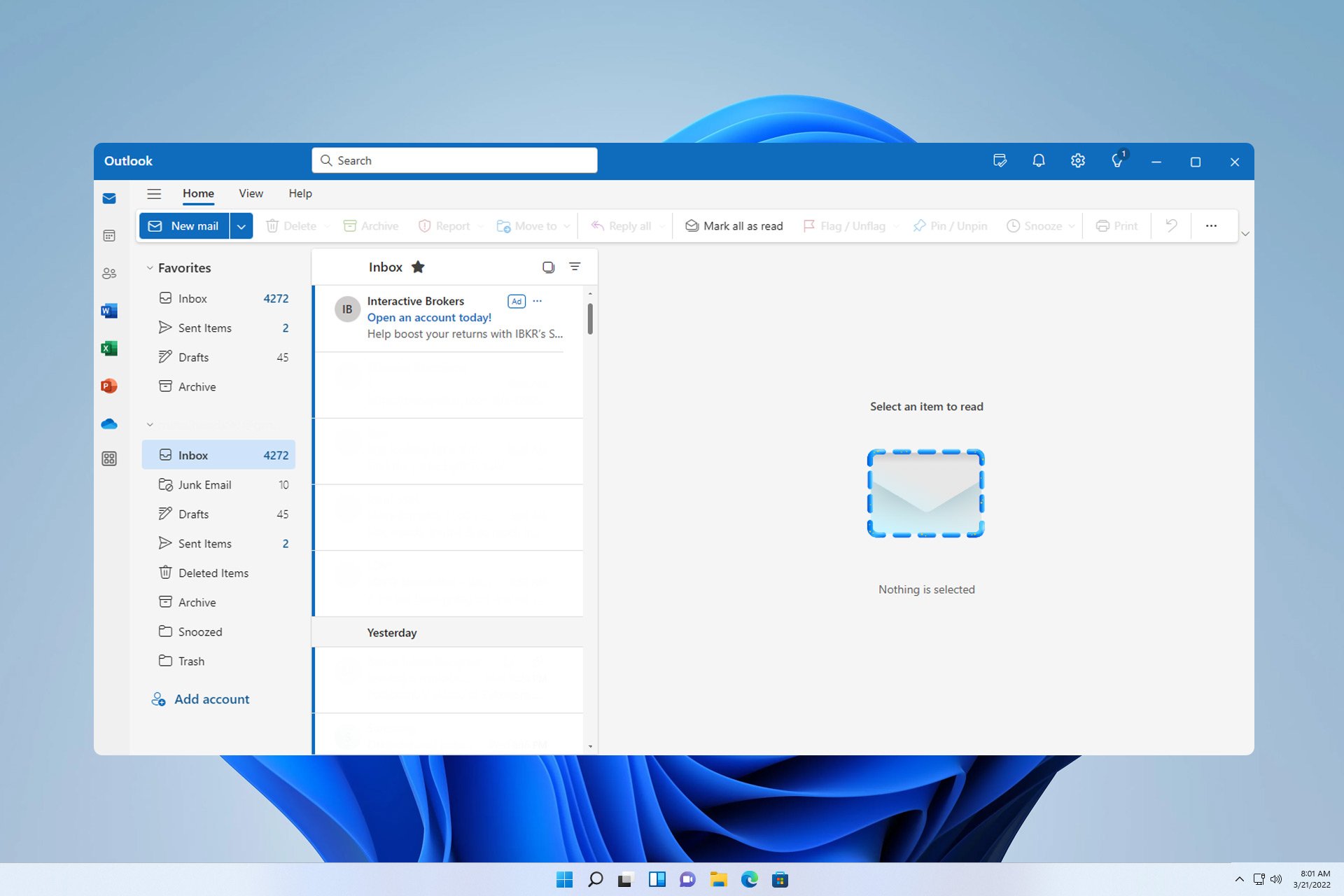Collapse the Favorites section
This screenshot has width=1344, height=896.
150,268
